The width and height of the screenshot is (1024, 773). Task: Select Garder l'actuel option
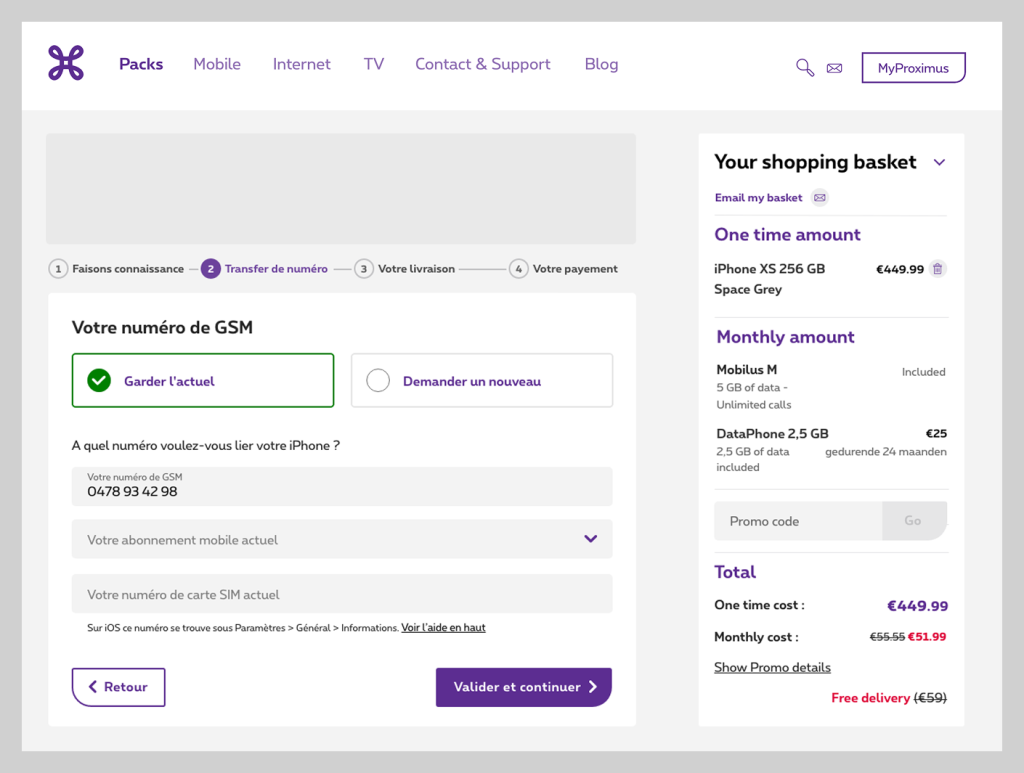pyautogui.click(x=202, y=381)
